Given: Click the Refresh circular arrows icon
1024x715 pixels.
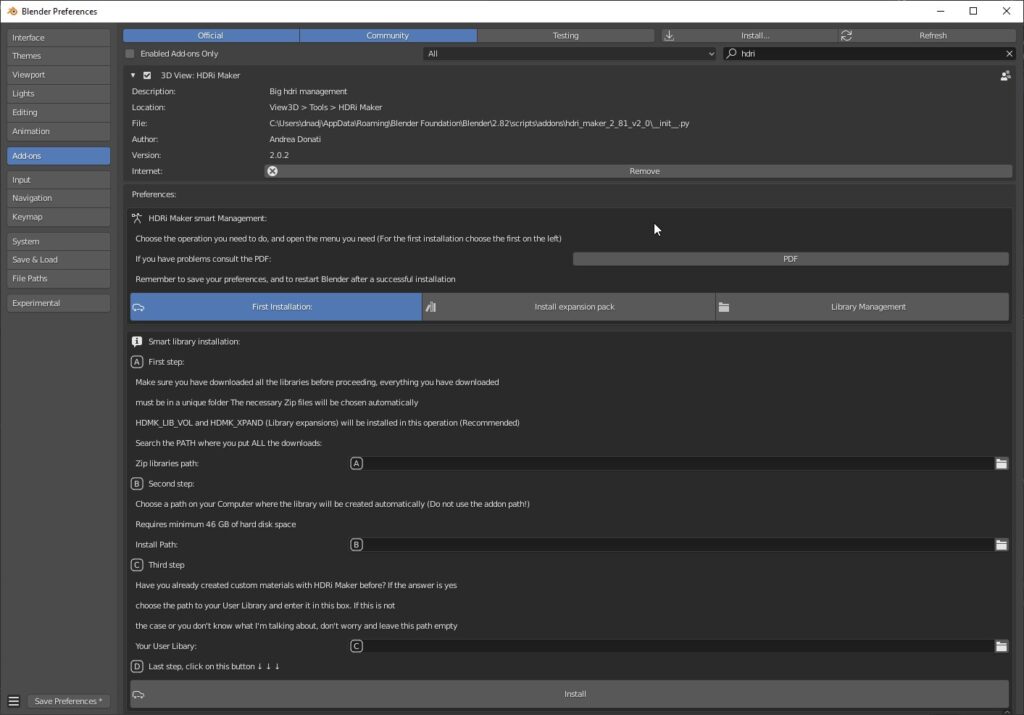Looking at the screenshot, I should click(x=846, y=35).
